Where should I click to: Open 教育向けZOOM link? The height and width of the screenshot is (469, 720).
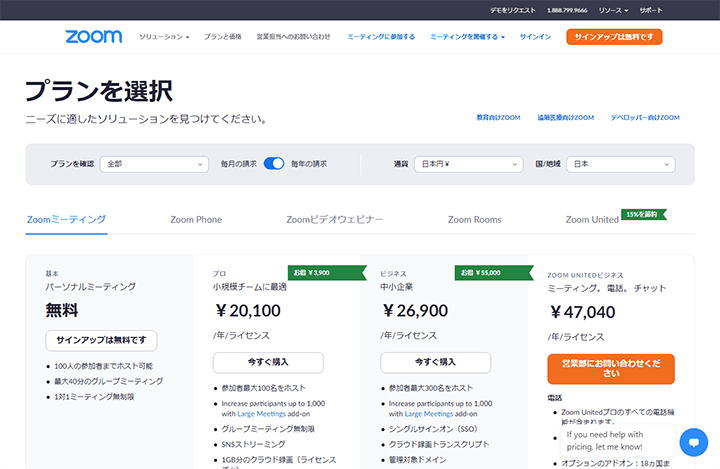[498, 117]
